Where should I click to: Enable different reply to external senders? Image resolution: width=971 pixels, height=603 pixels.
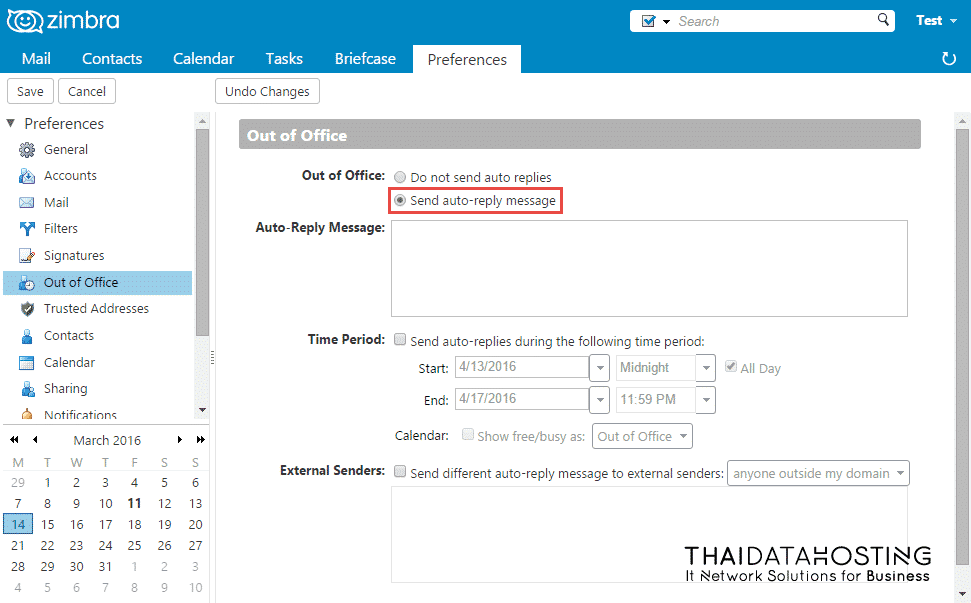(400, 472)
